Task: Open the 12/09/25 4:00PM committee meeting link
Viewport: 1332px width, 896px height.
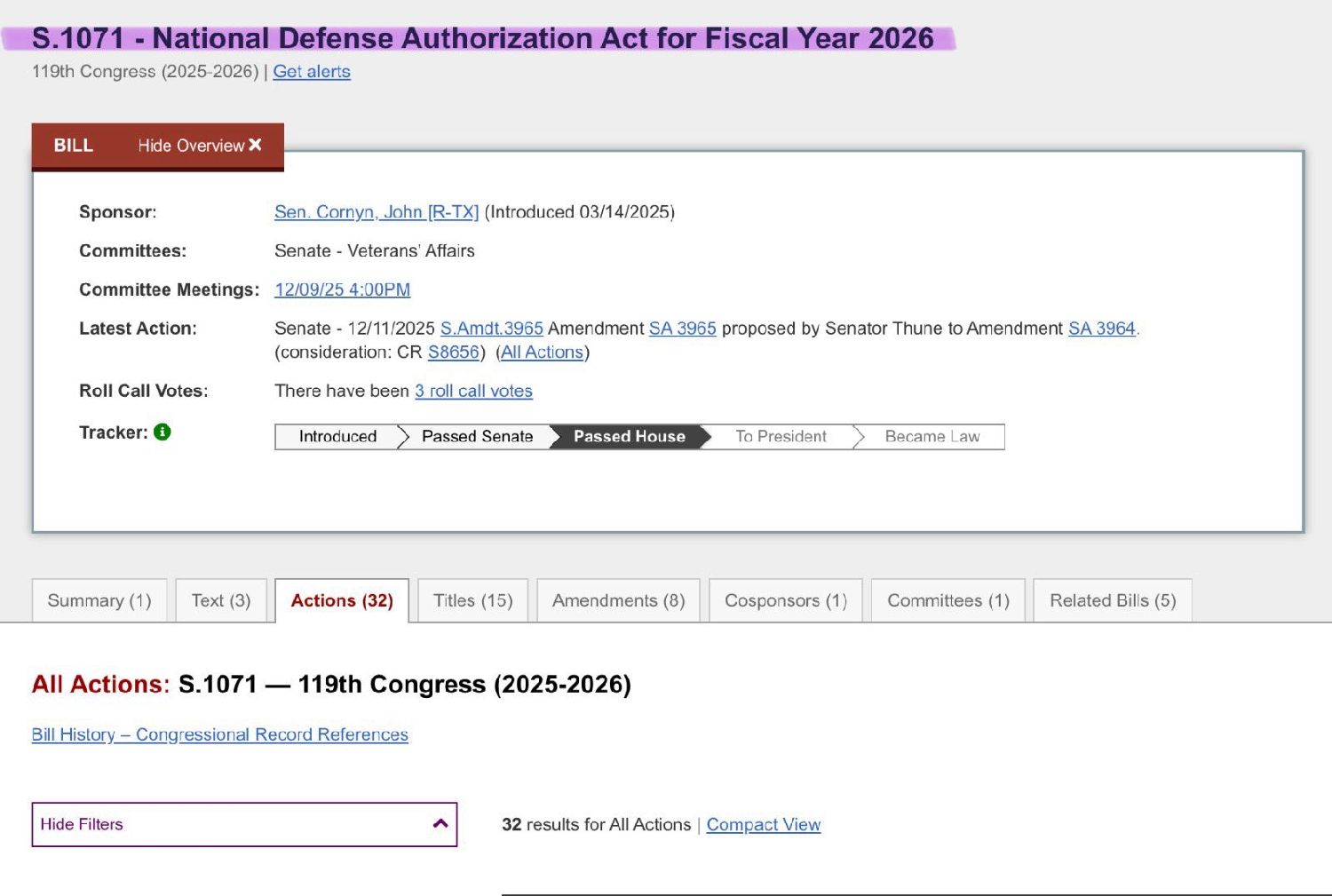Action: click(x=342, y=289)
